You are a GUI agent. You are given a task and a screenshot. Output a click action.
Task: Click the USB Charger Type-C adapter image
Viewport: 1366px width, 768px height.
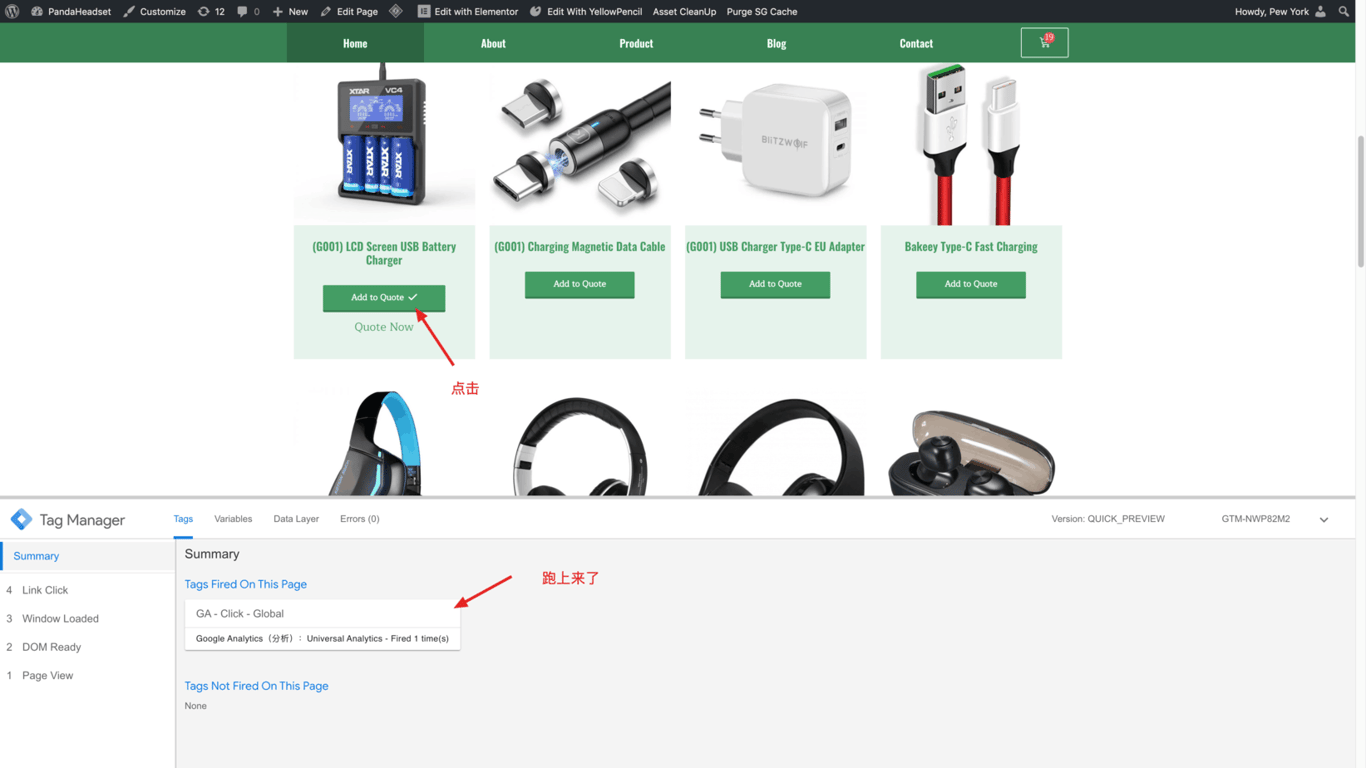click(775, 143)
